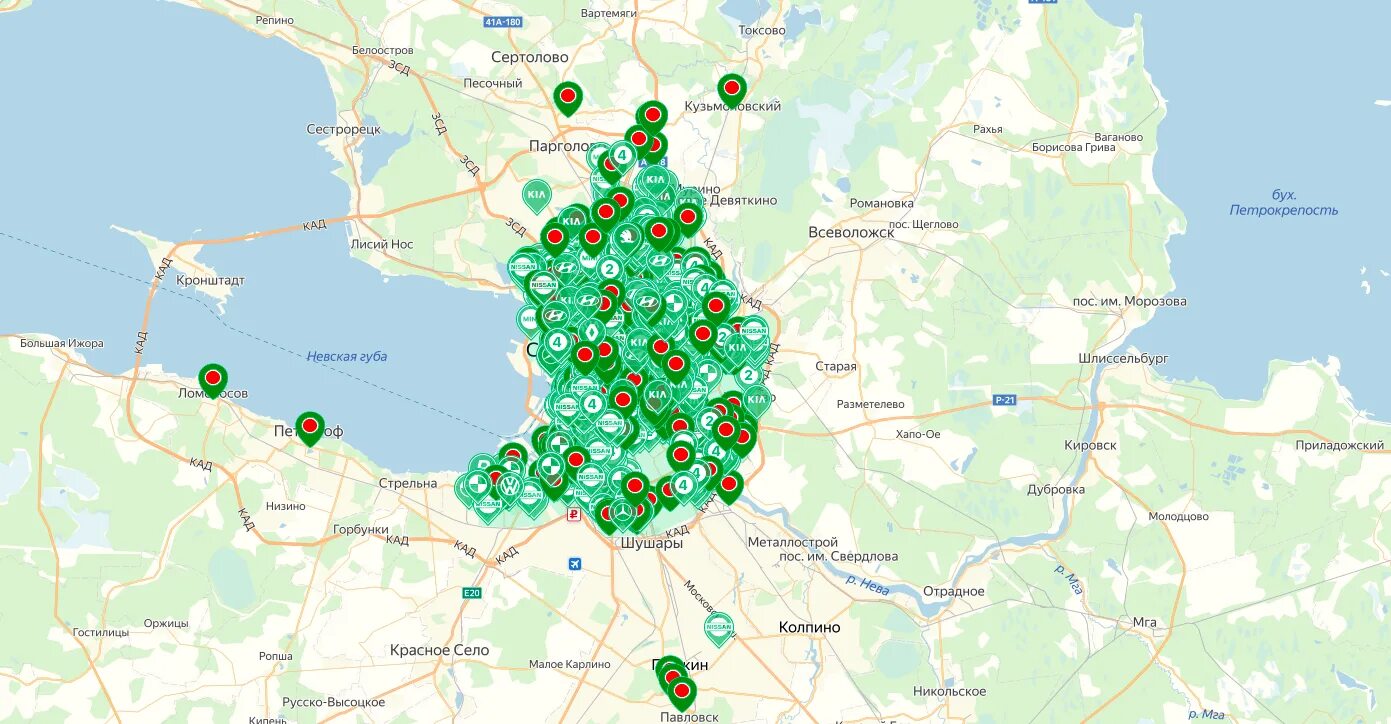The width and height of the screenshot is (1391, 724).
Task: Click the Отрадное label
Action: pyautogui.click(x=953, y=591)
